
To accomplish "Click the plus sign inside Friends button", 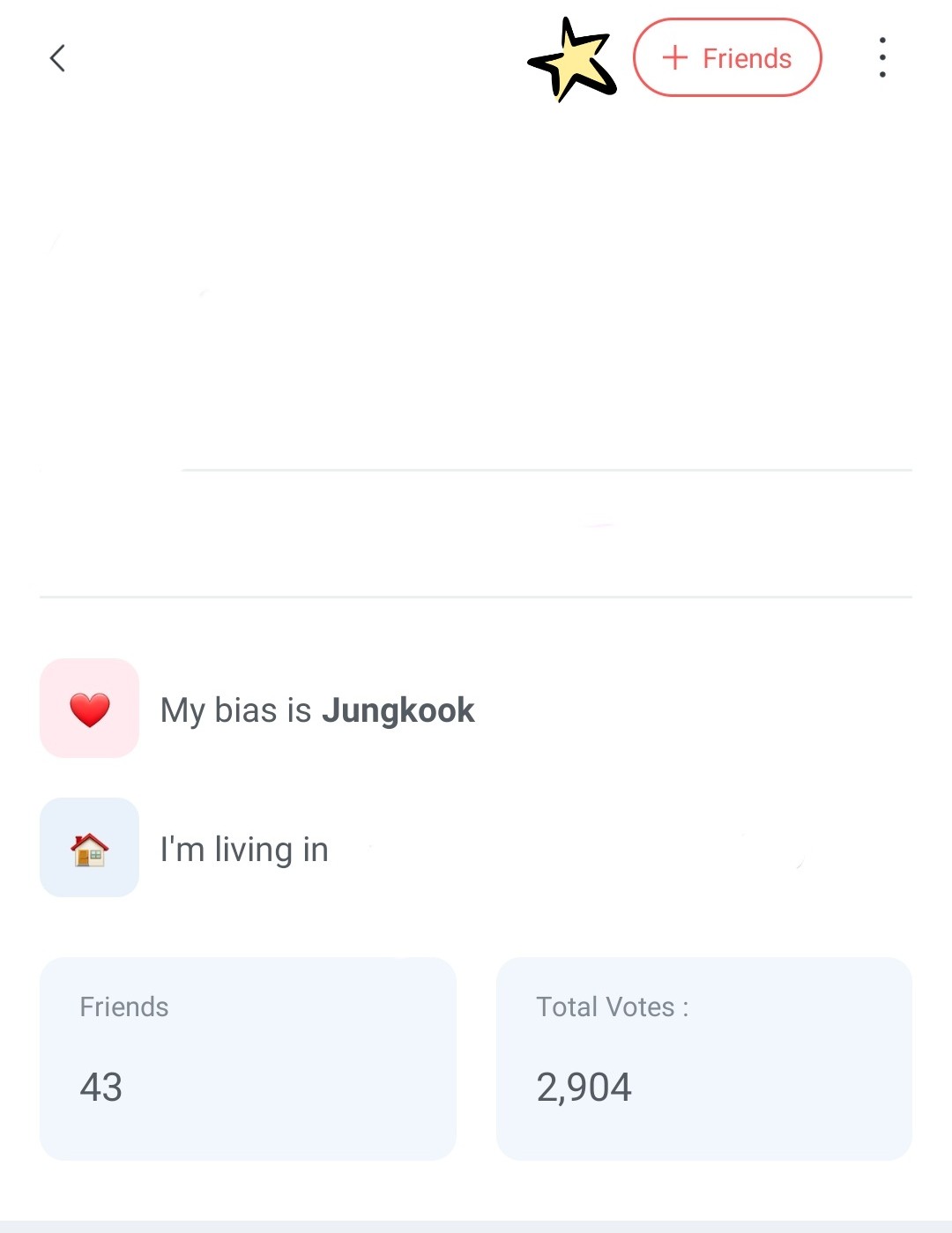I will (x=674, y=58).
